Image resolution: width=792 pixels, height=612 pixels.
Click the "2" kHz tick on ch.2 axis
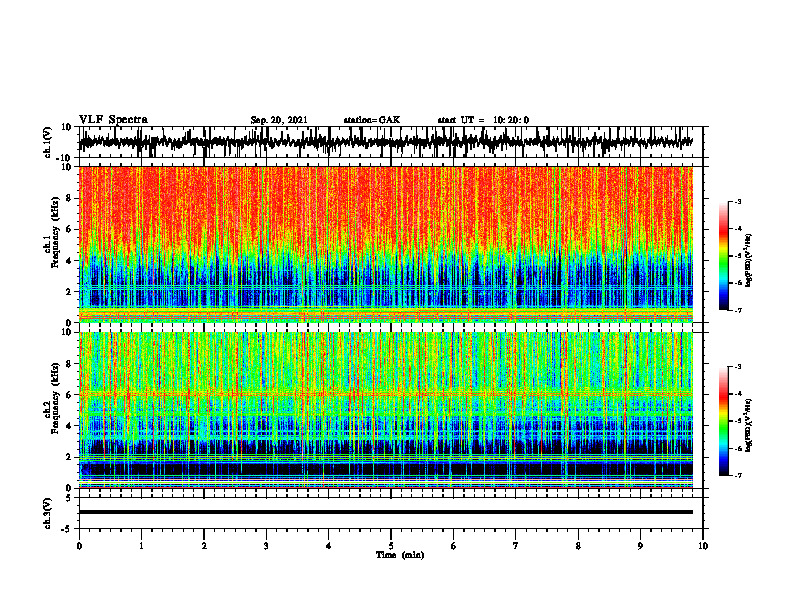click(x=69, y=457)
